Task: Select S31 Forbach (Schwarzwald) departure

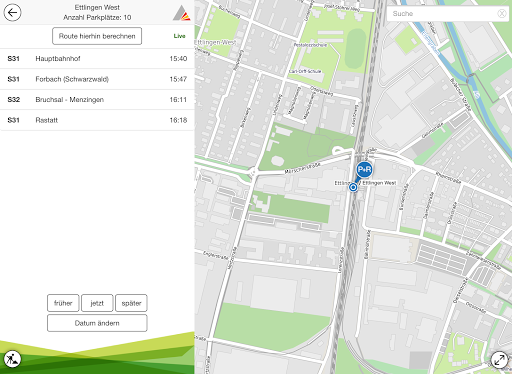Action: pyautogui.click(x=97, y=79)
